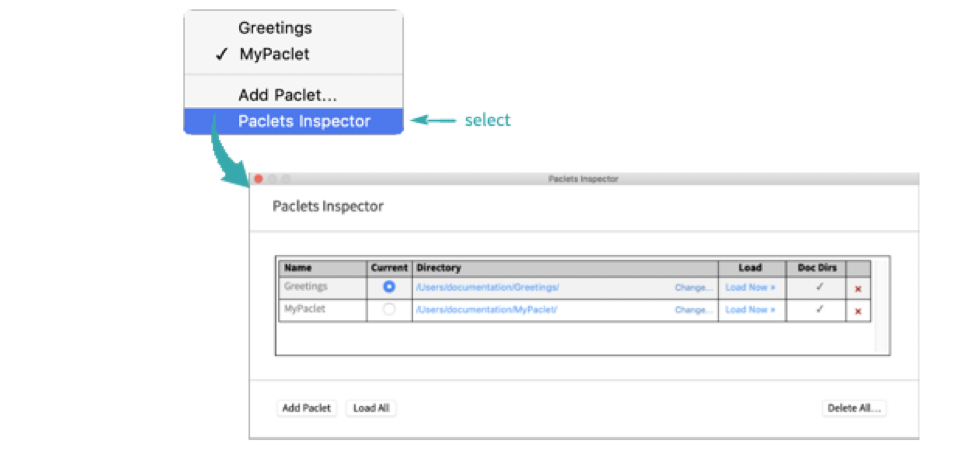Image resolution: width=978 pixels, height=468 pixels.
Task: Open Paclets Inspector from the menu
Action: tap(304, 121)
